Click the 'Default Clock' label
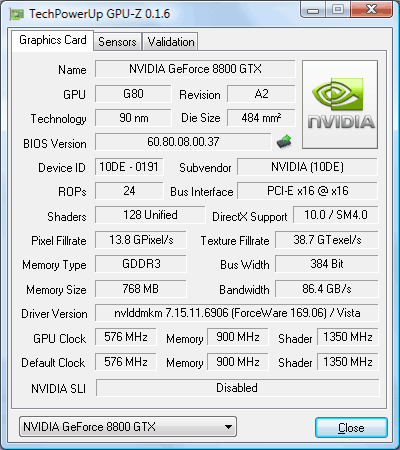 pyautogui.click(x=53, y=363)
